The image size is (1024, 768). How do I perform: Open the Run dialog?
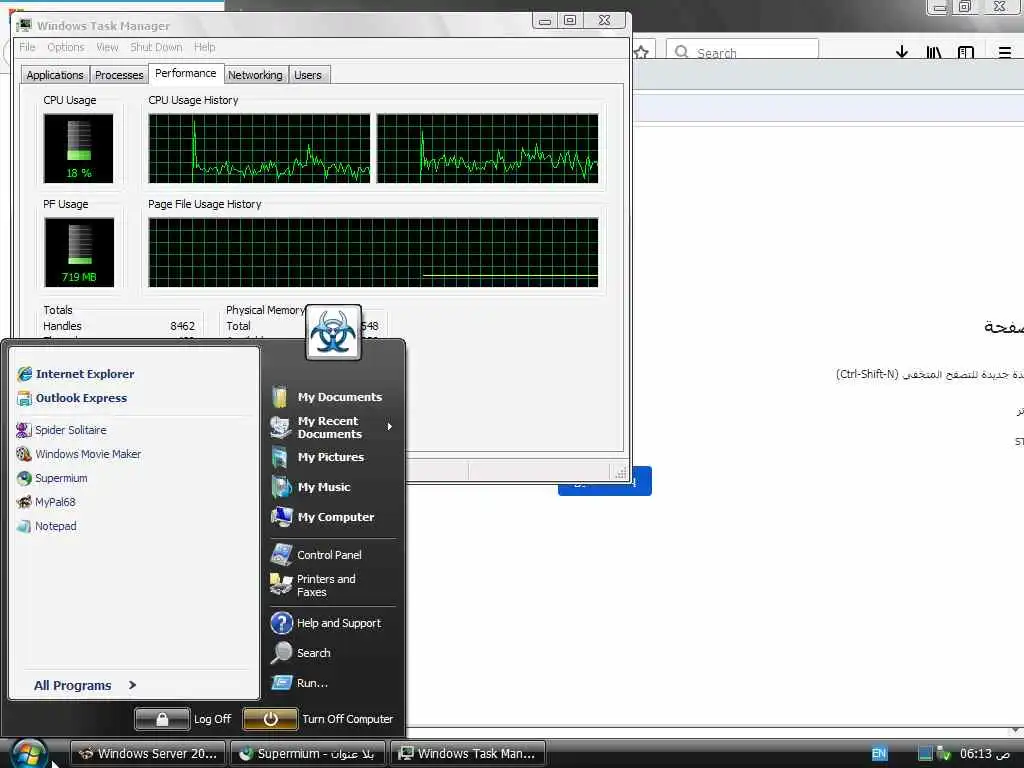300,682
